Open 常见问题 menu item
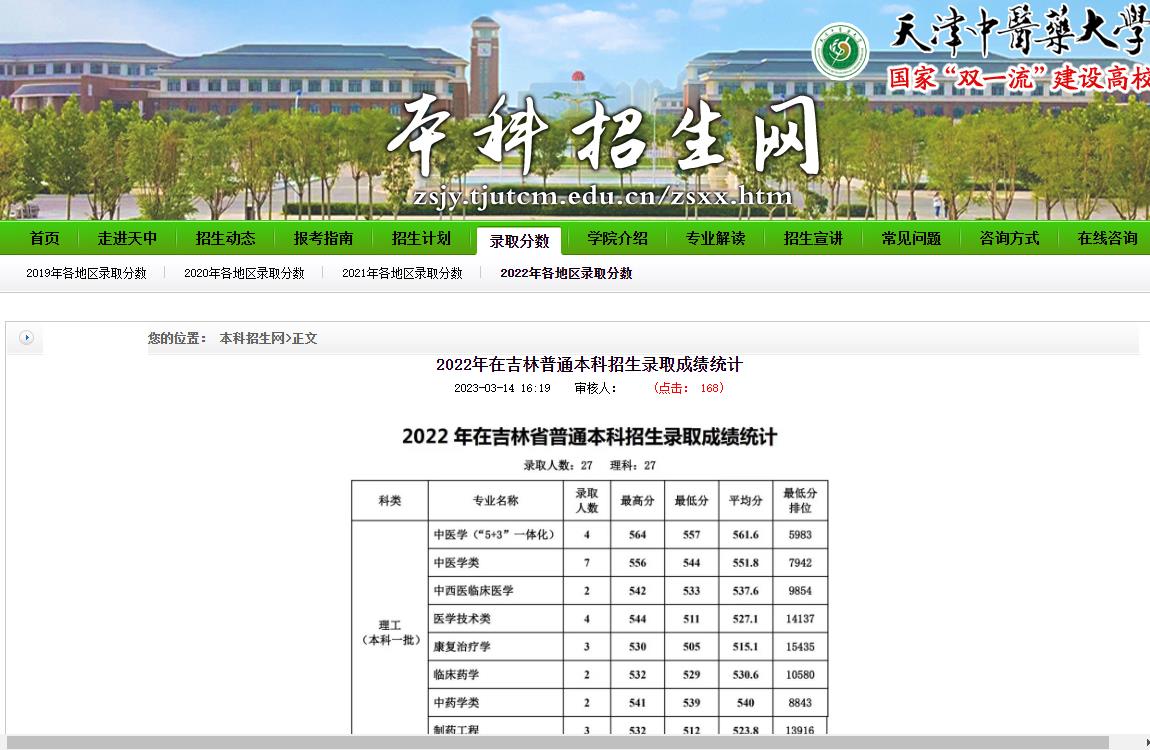 pyautogui.click(x=912, y=238)
